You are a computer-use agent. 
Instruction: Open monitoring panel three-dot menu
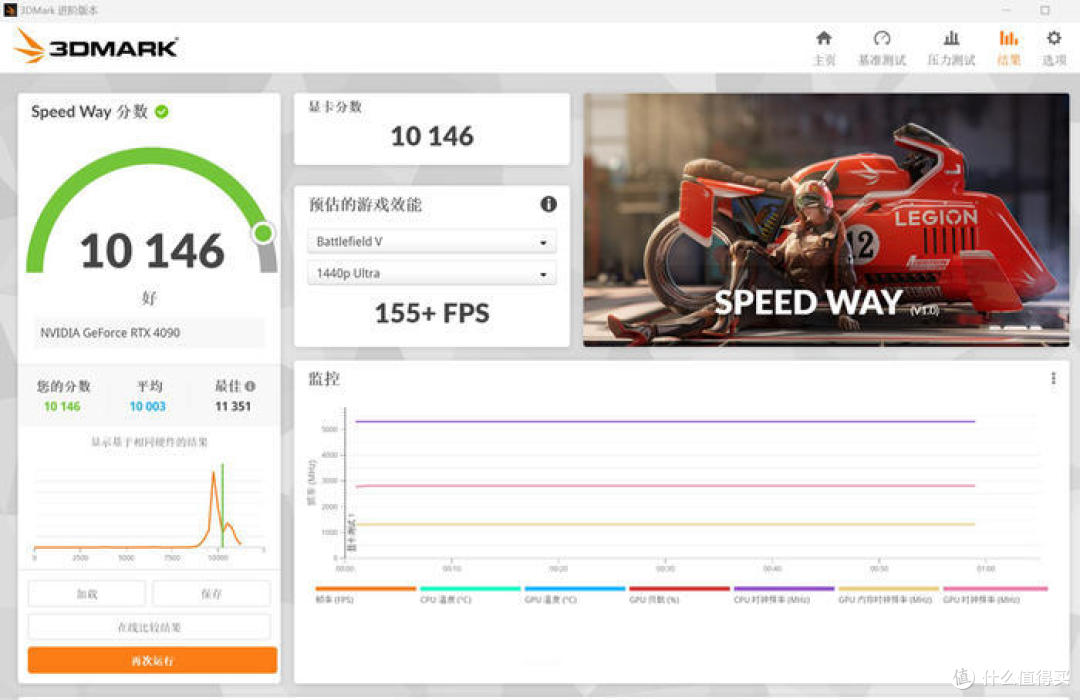[1053, 378]
